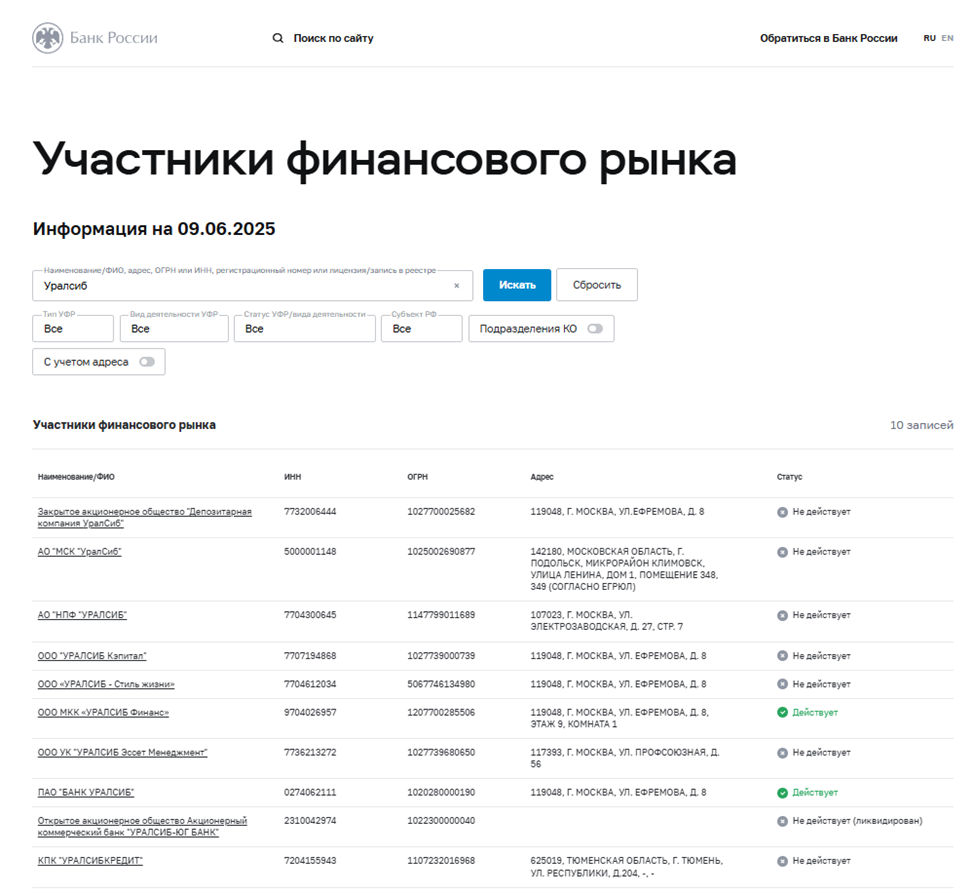Click the search magnifier icon
Image resolution: width=974 pixels, height=895 pixels.
click(278, 38)
